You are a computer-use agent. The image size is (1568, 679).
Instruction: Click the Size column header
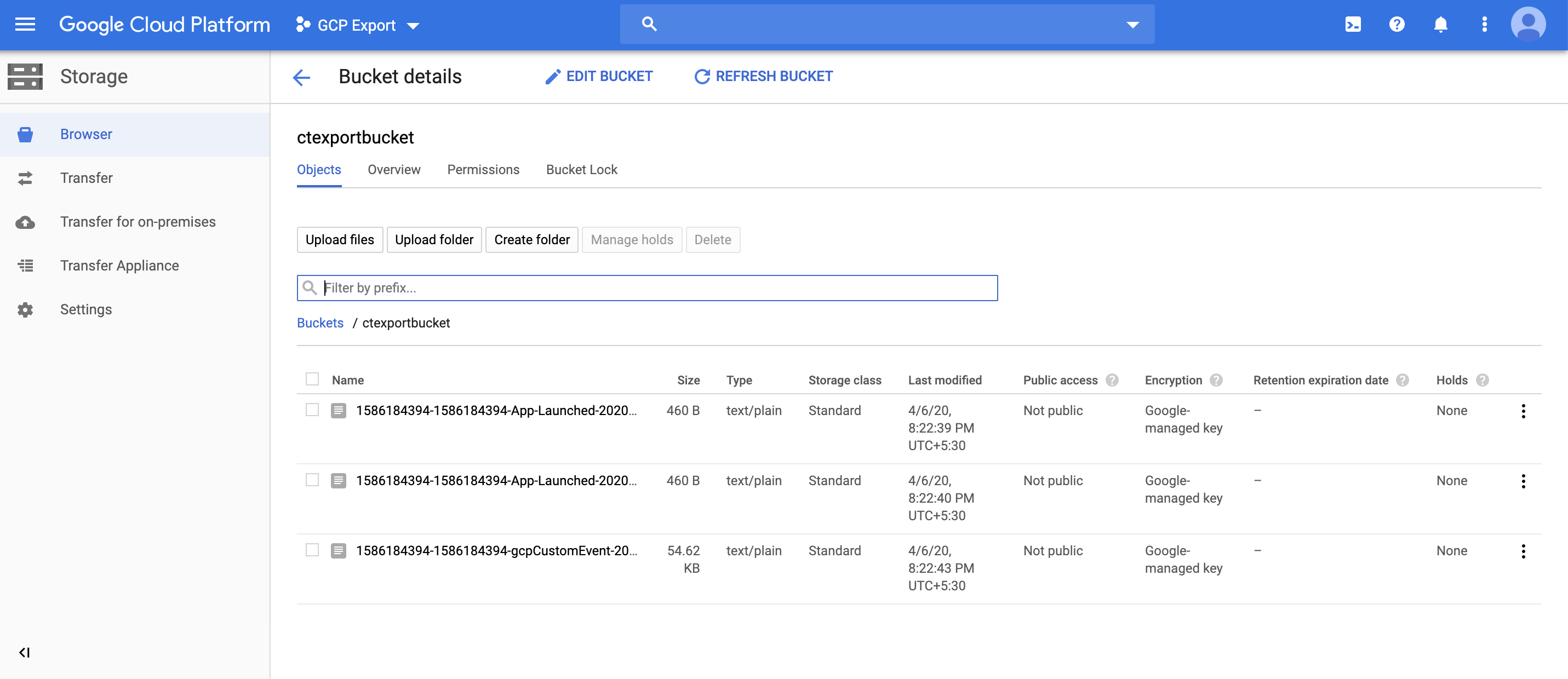pos(689,380)
